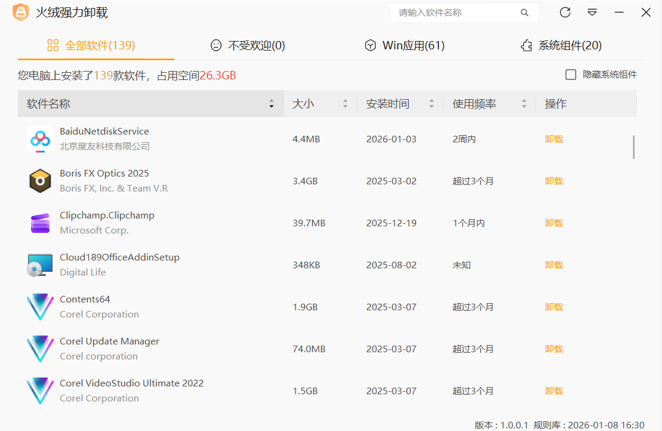
Task: Select the Contents64 name text
Action: click(x=85, y=299)
